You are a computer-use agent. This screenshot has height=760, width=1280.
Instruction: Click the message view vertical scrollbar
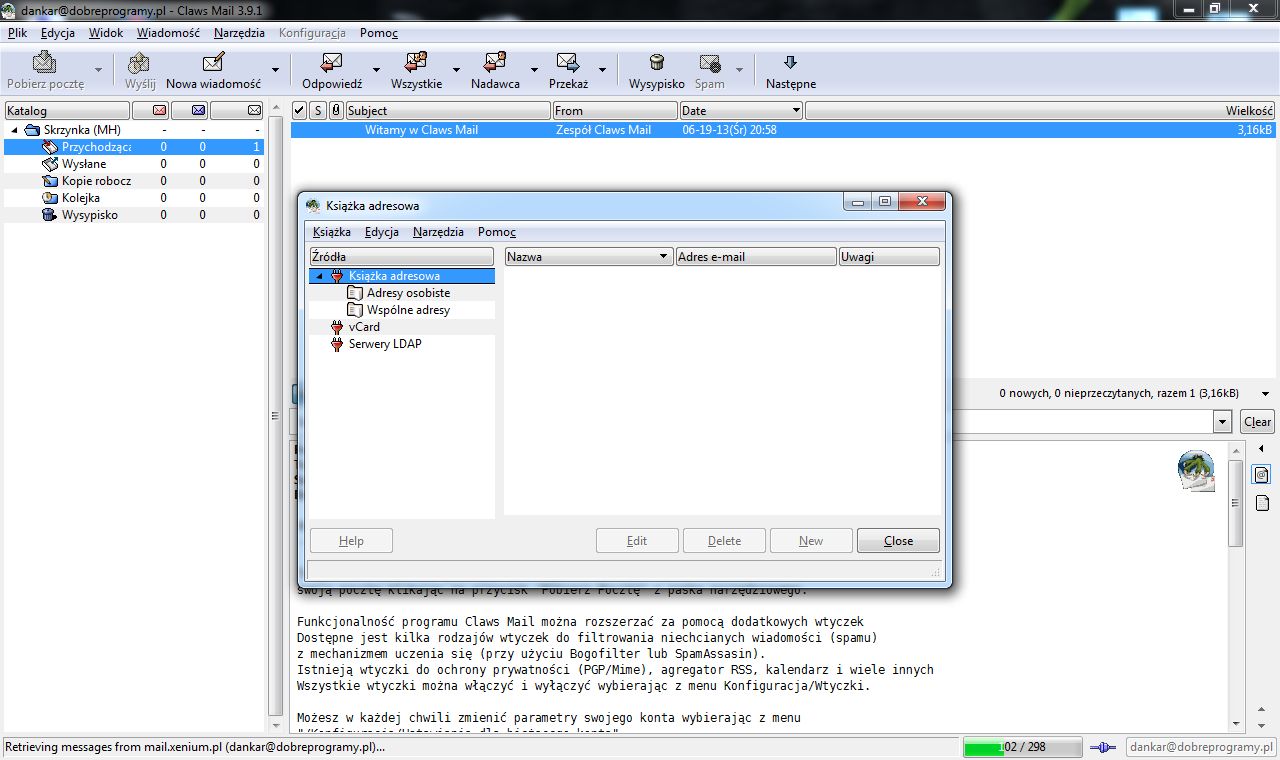(x=1236, y=504)
